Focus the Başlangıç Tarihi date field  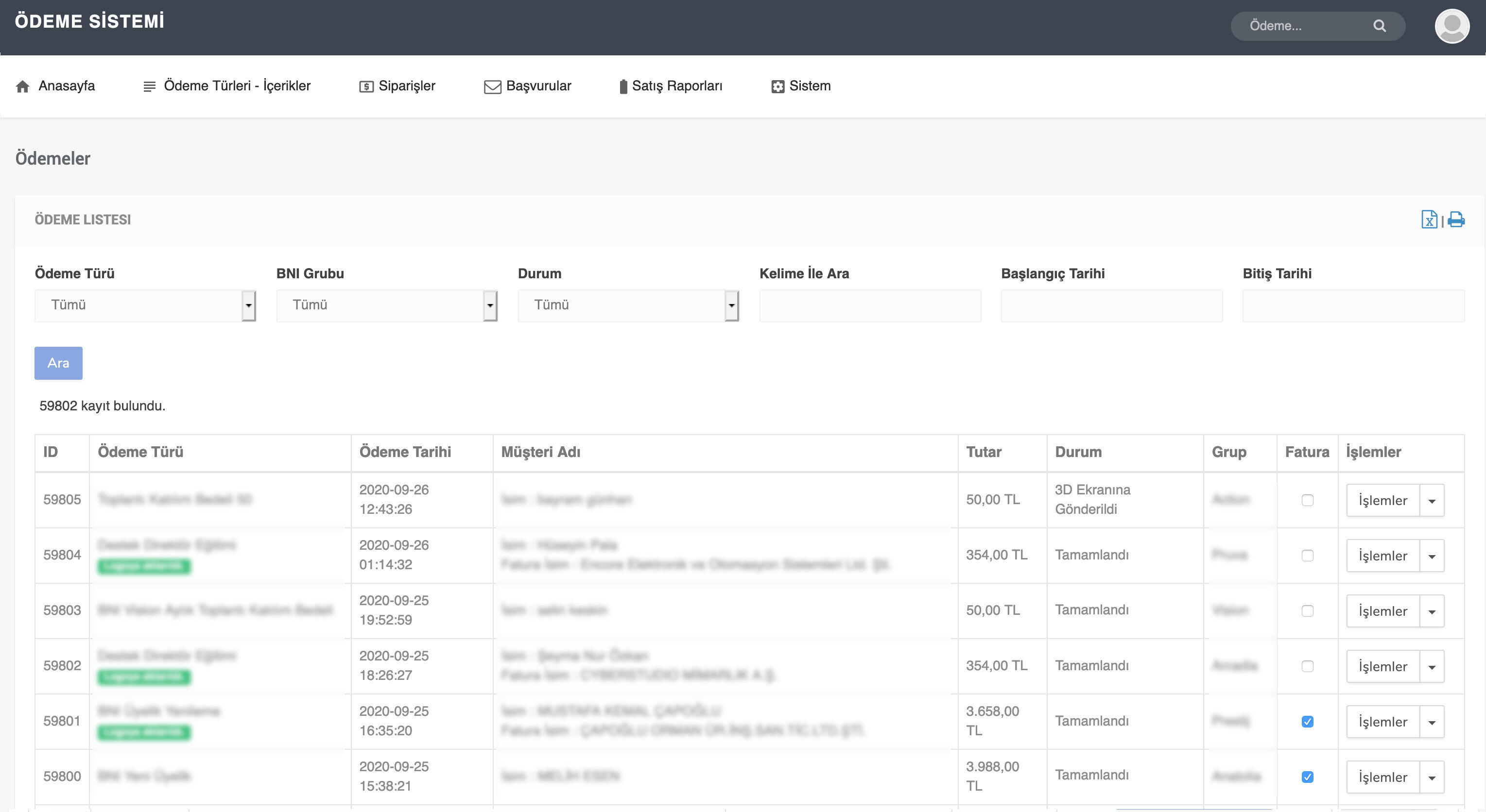[1111, 305]
